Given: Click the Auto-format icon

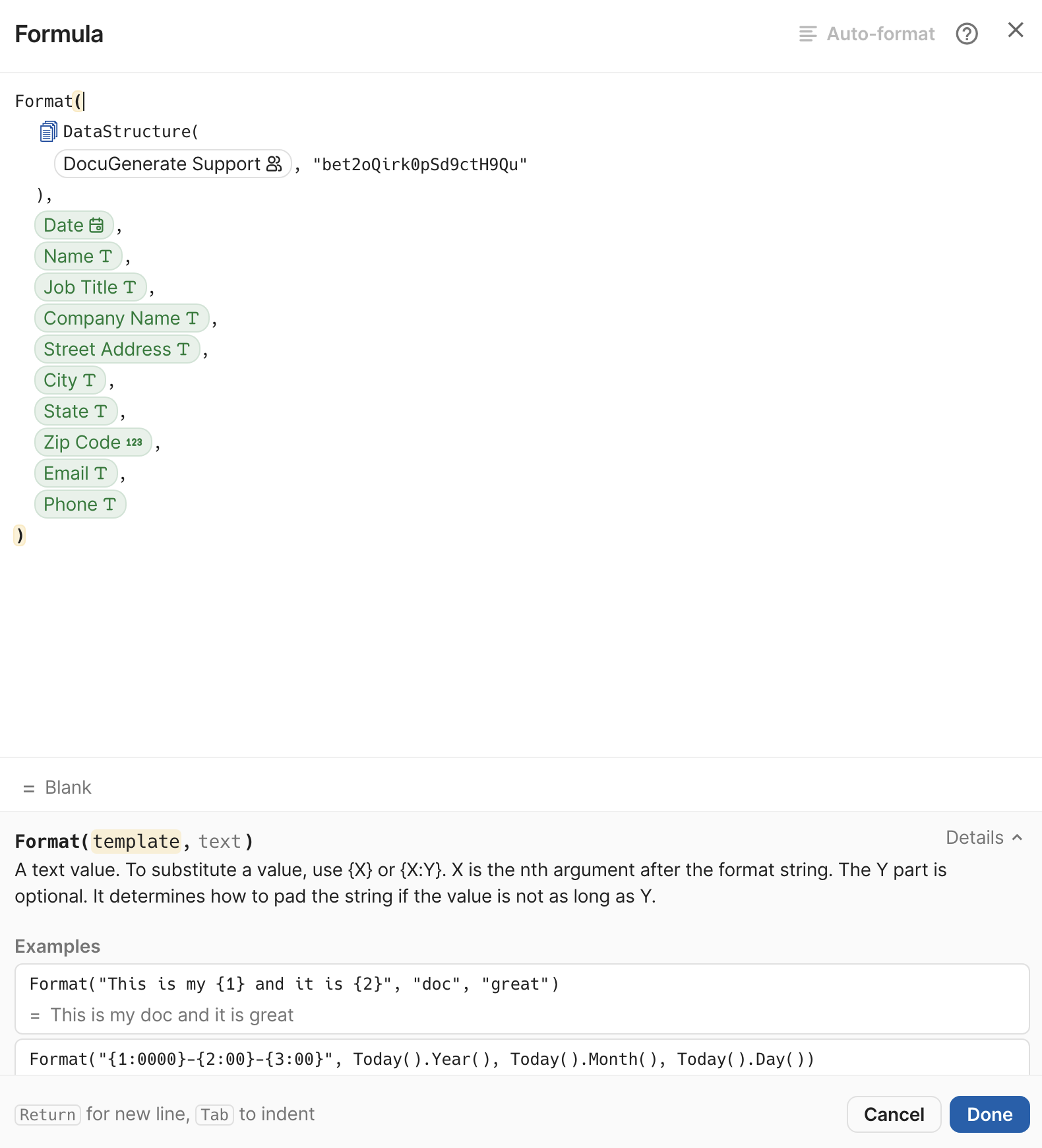Looking at the screenshot, I should point(807,34).
